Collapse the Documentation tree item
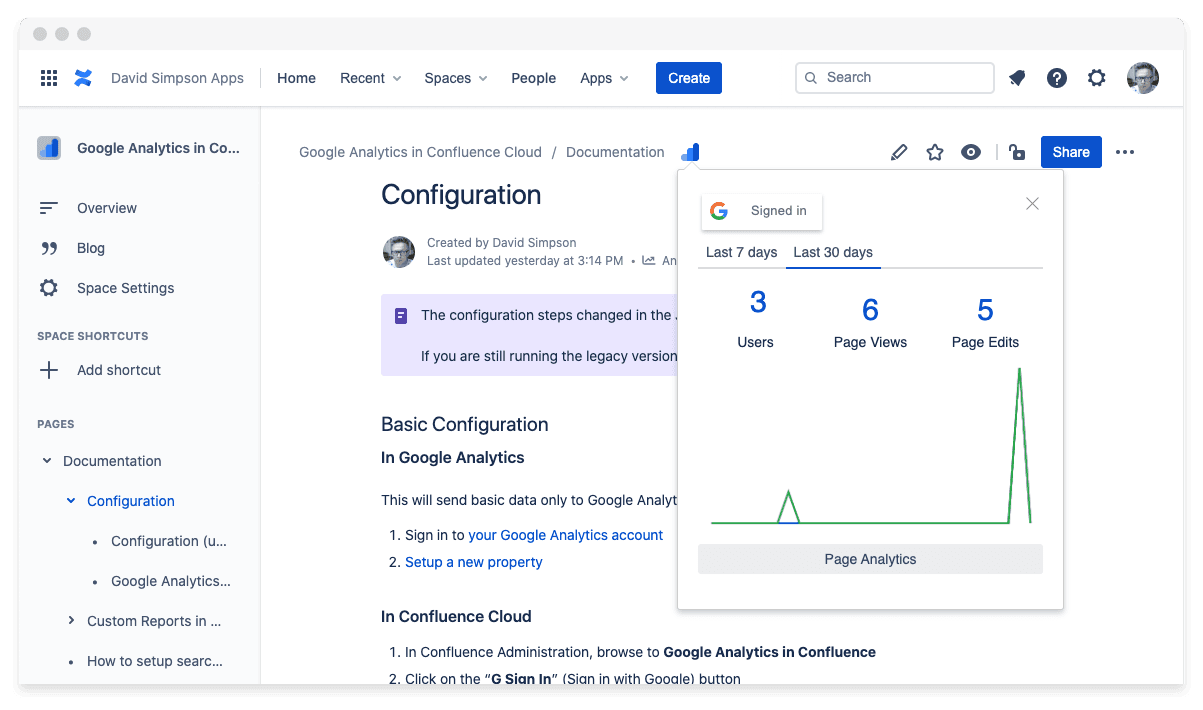Image resolution: width=1203 pixels, height=710 pixels. [x=47, y=461]
